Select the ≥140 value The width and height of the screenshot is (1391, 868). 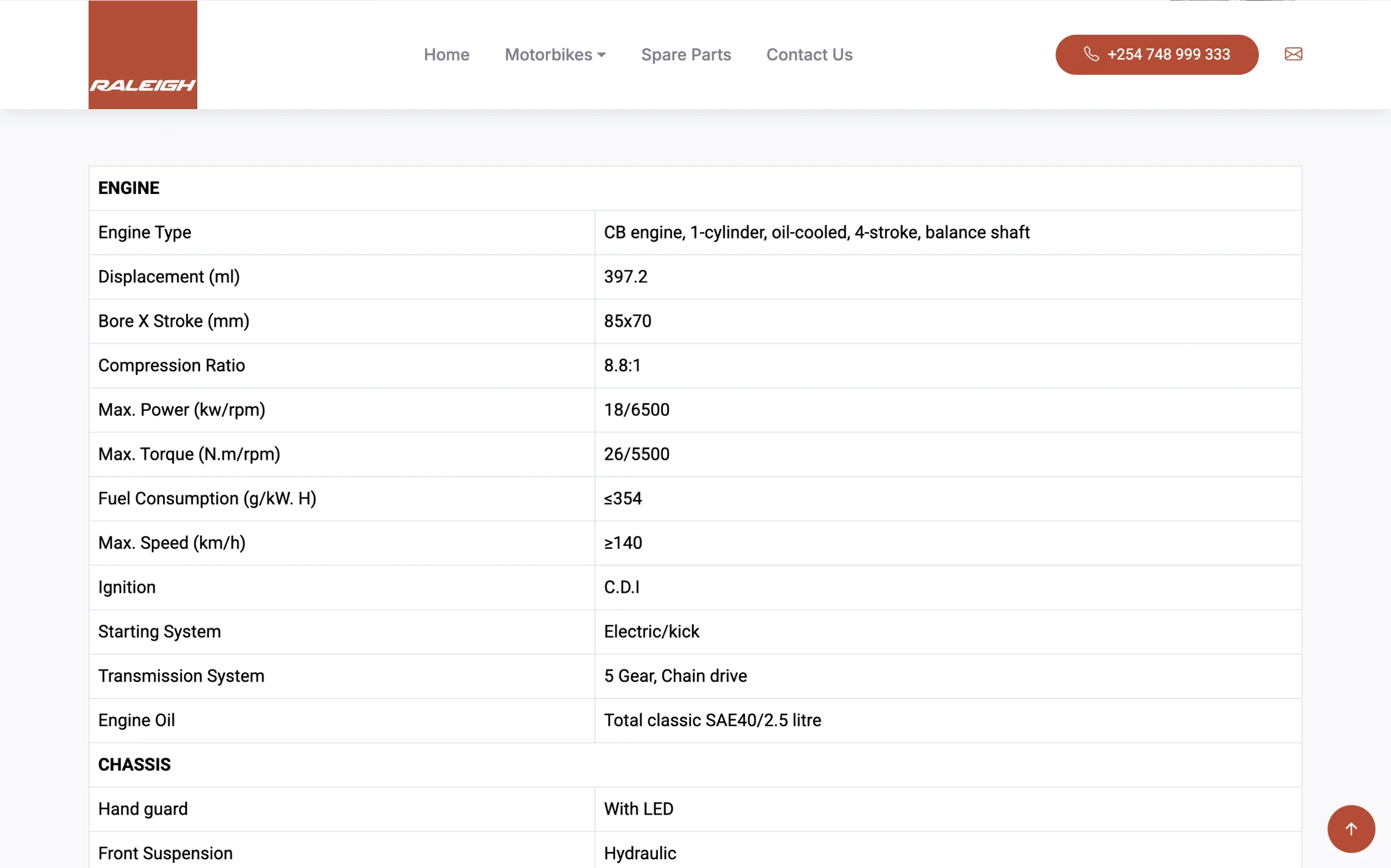[x=622, y=542]
